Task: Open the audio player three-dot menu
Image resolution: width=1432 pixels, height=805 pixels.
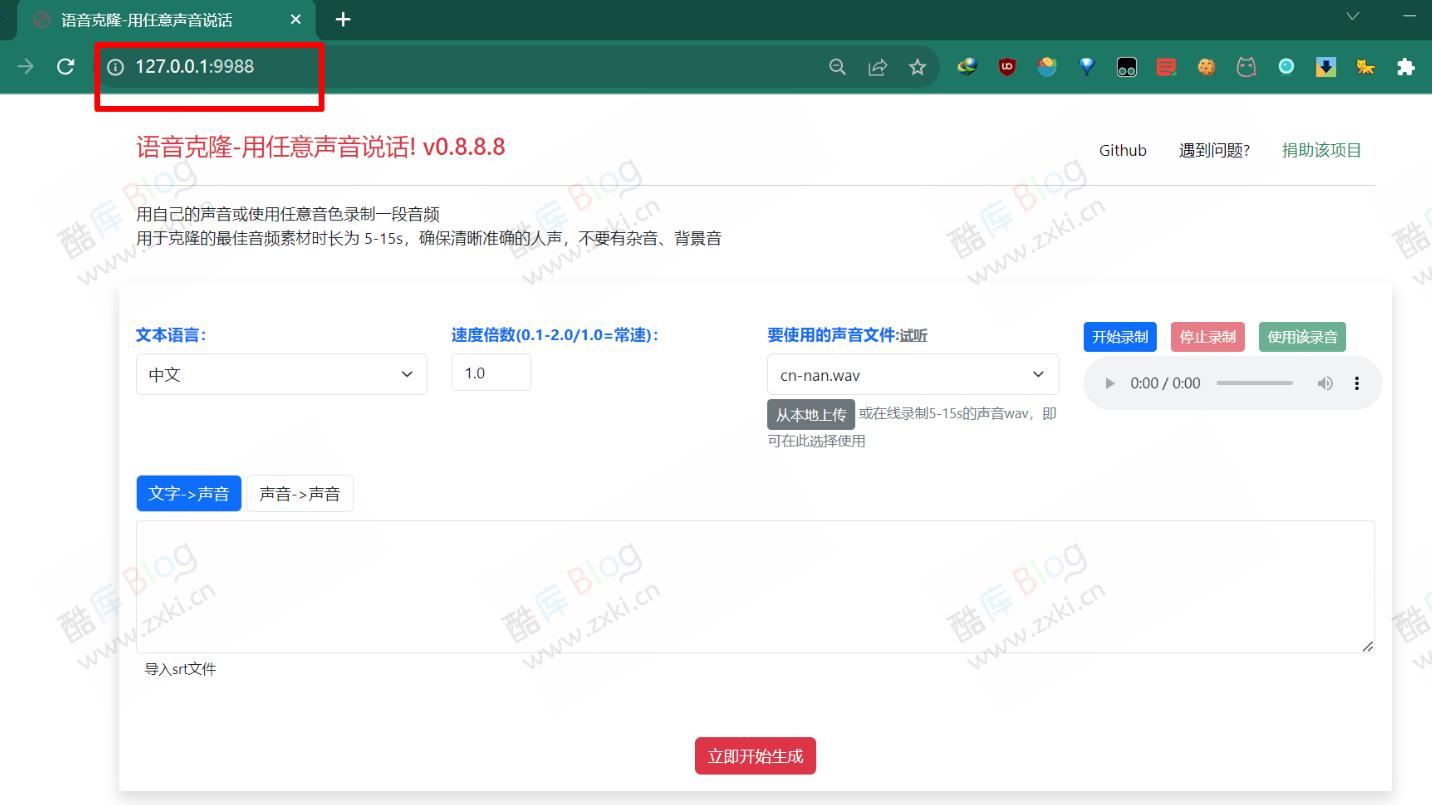Action: pos(1356,382)
